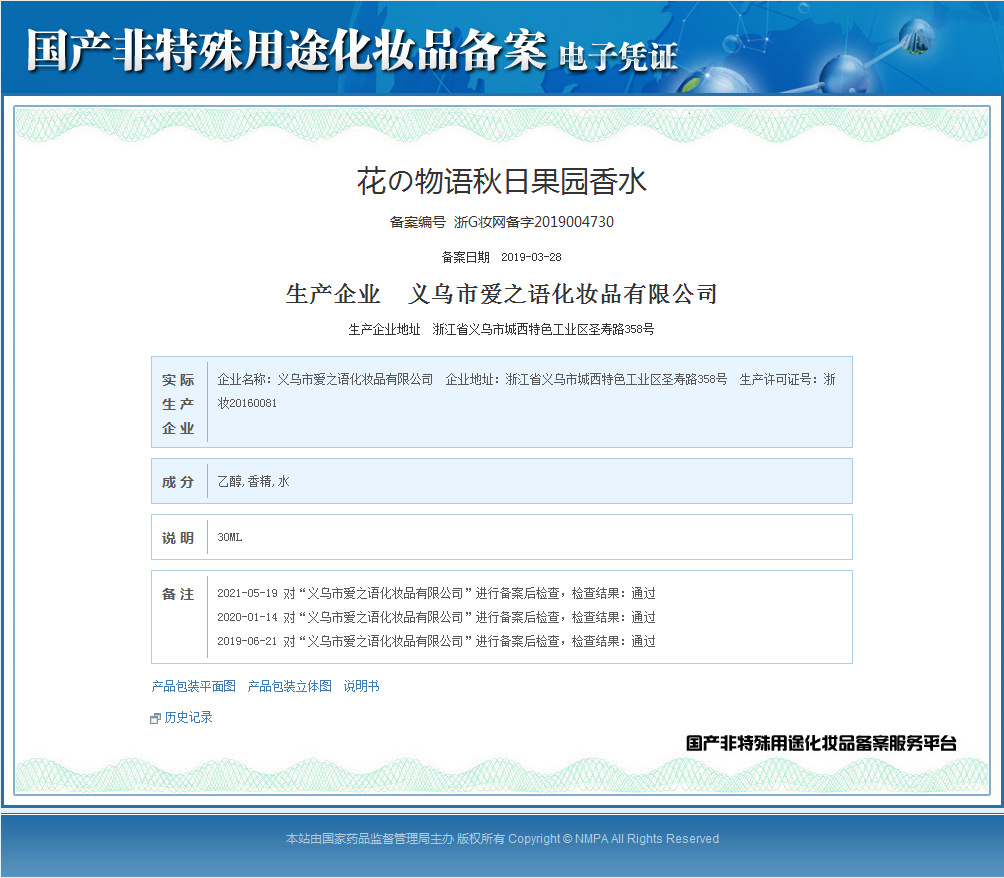The width and height of the screenshot is (1004, 878).
Task: Open the 历史记录 link
Action: (x=188, y=717)
